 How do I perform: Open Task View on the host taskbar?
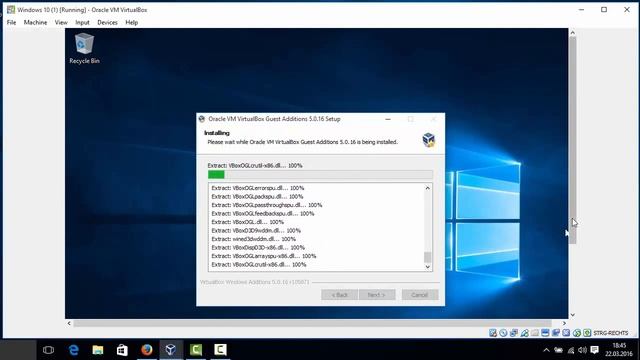[48, 350]
